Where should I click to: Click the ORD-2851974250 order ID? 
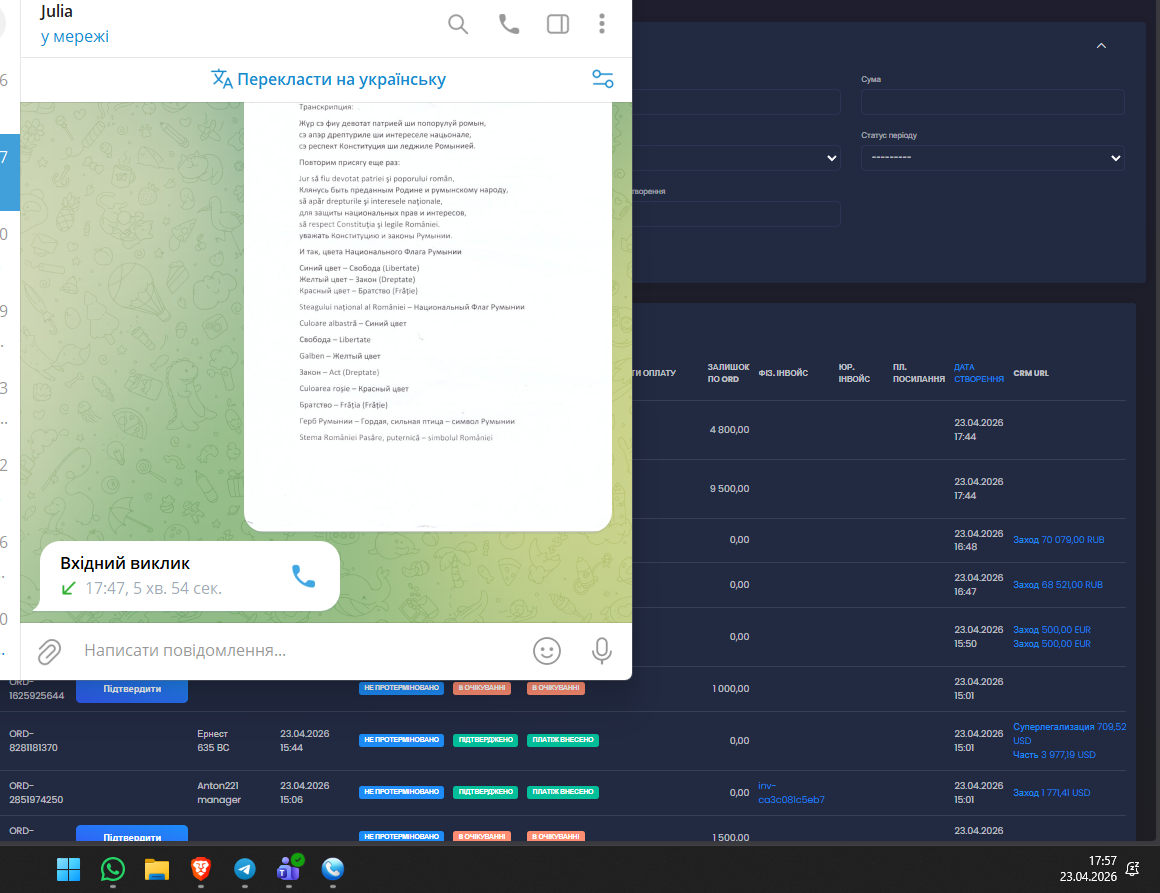[x=36, y=792]
